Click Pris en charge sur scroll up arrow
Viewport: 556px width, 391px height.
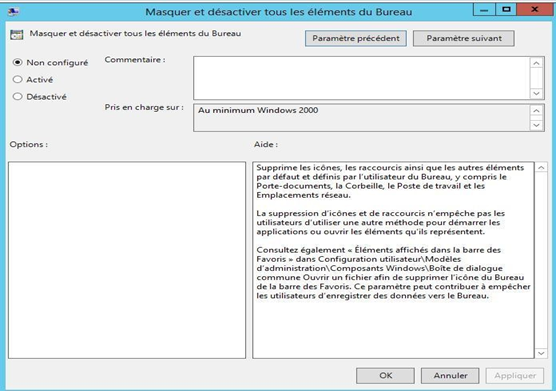536,111
